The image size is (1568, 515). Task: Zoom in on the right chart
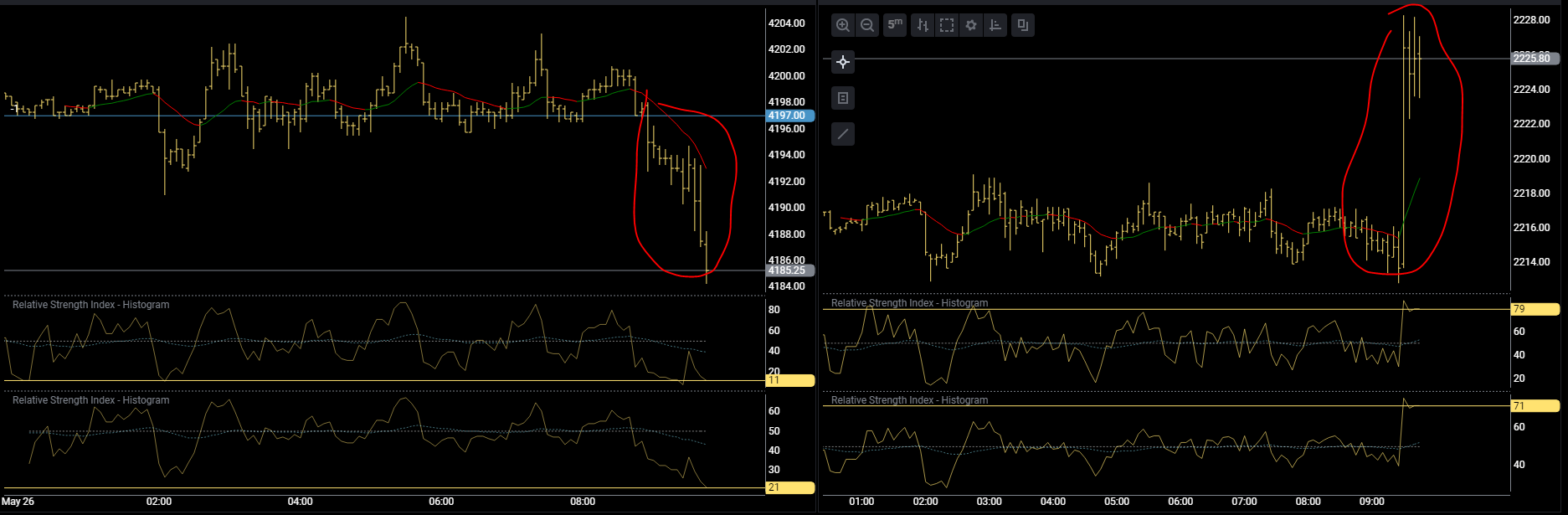(843, 25)
